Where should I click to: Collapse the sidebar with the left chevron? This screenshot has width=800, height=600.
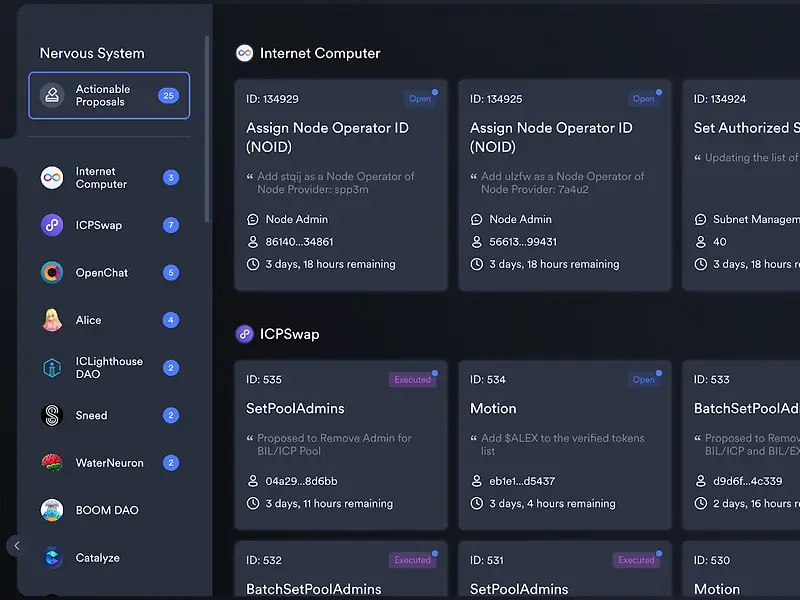16,545
